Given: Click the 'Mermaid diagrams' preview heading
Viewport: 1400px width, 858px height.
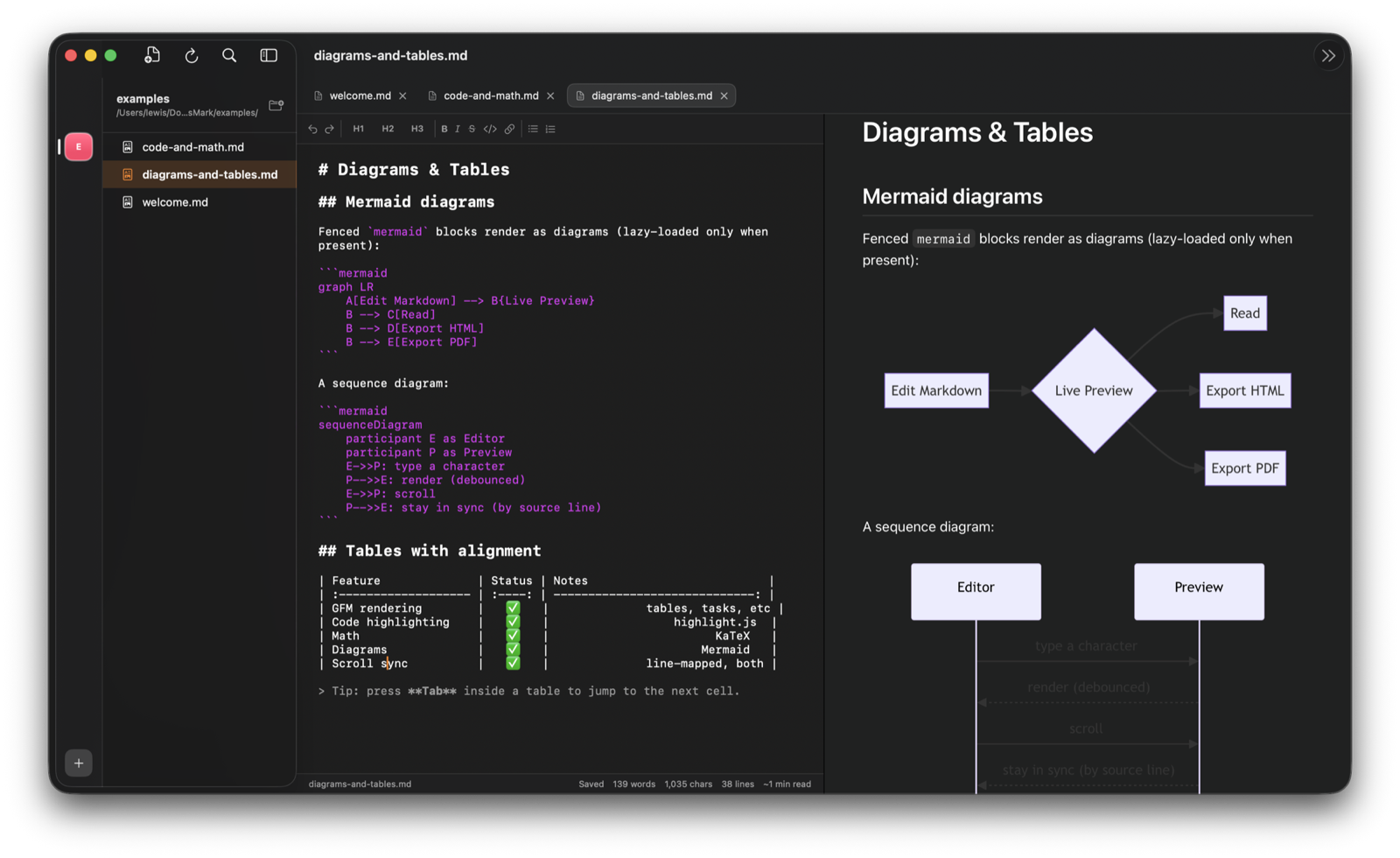Looking at the screenshot, I should tap(952, 196).
